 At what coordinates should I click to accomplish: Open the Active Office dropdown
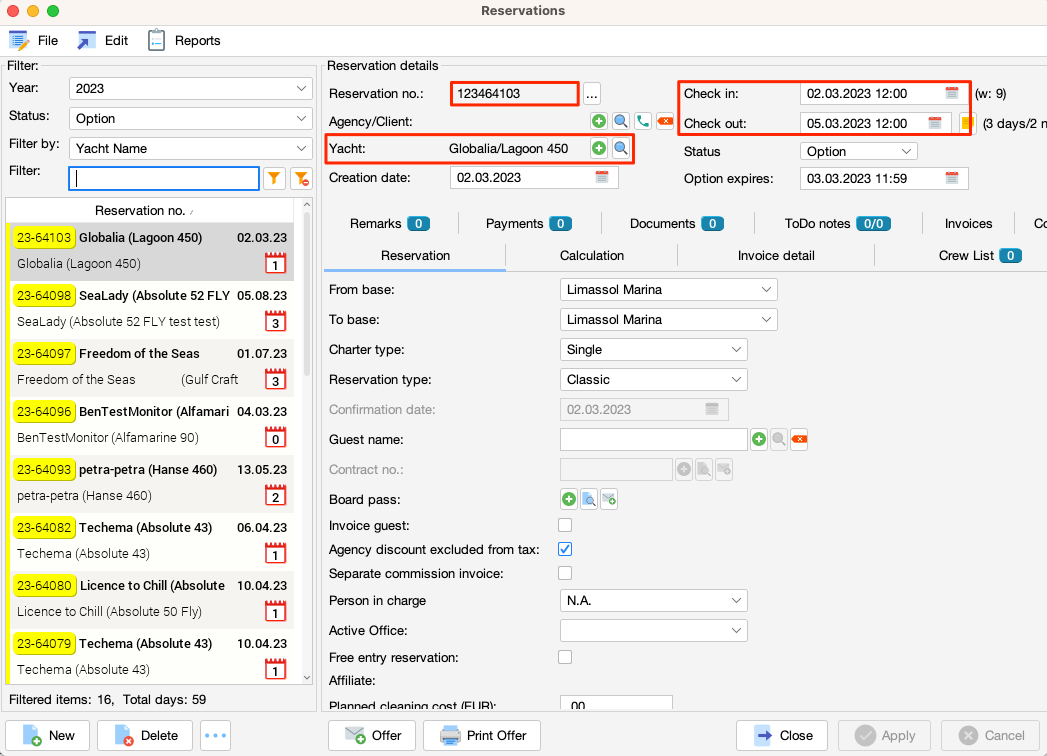[x=653, y=630]
